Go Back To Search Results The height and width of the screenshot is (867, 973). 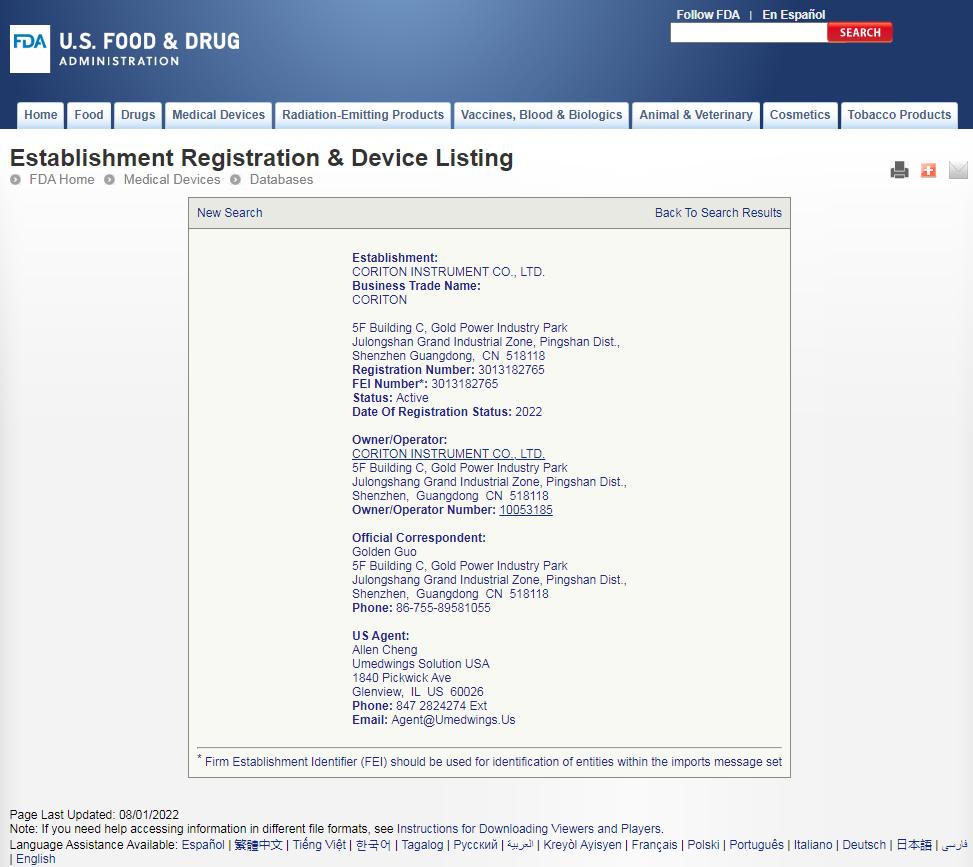click(x=718, y=213)
